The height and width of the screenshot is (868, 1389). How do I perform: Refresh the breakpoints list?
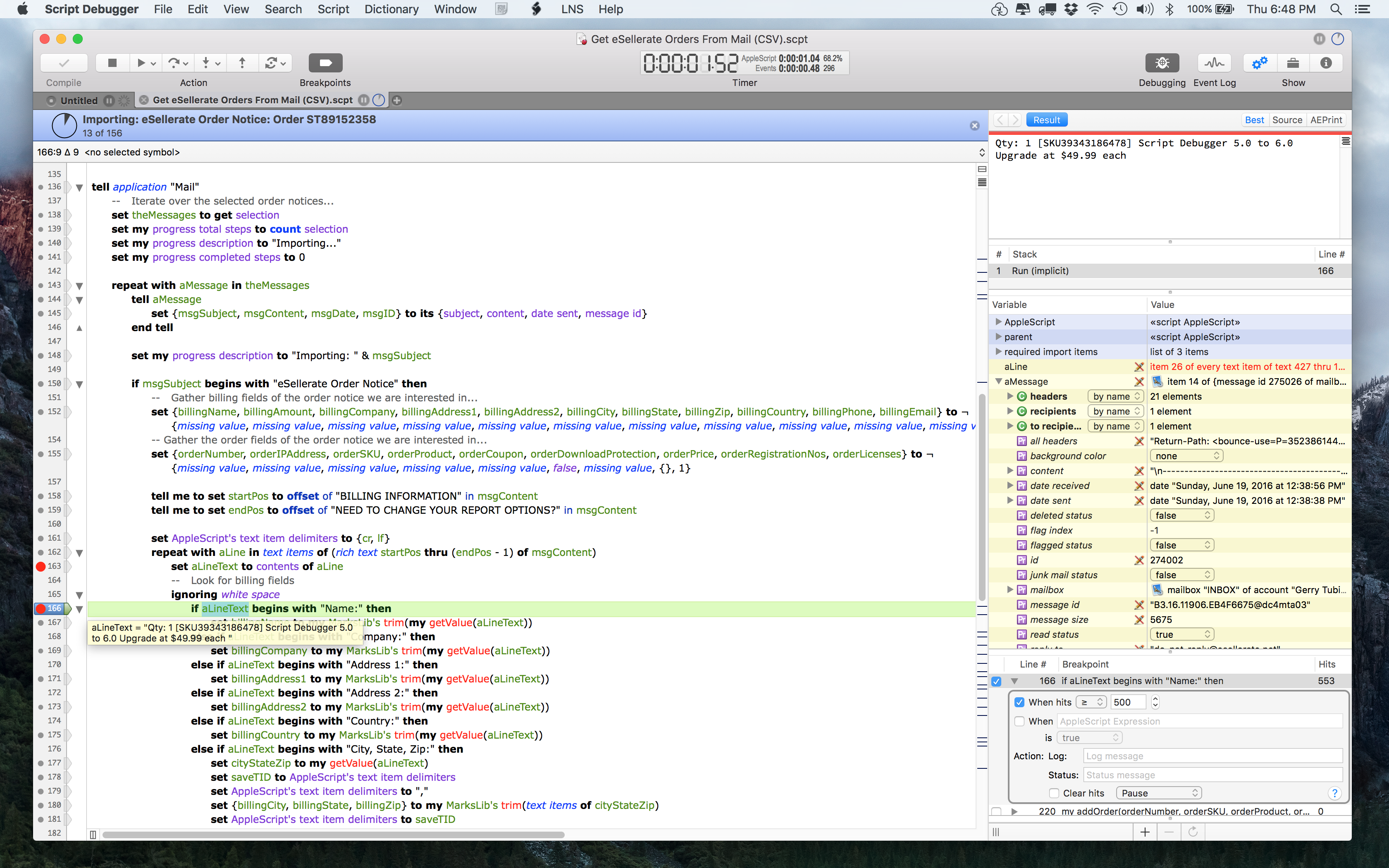(1193, 832)
